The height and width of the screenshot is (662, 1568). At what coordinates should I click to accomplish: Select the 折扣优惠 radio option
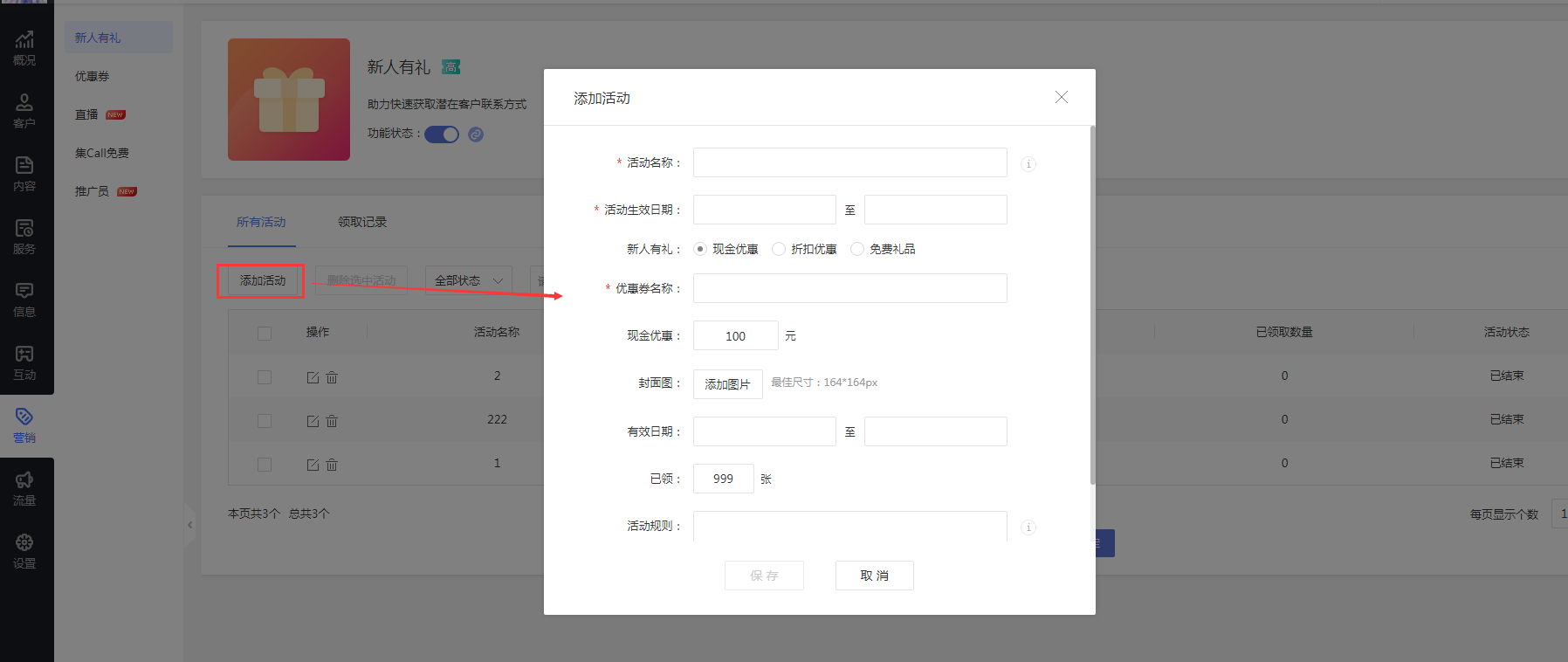(779, 249)
